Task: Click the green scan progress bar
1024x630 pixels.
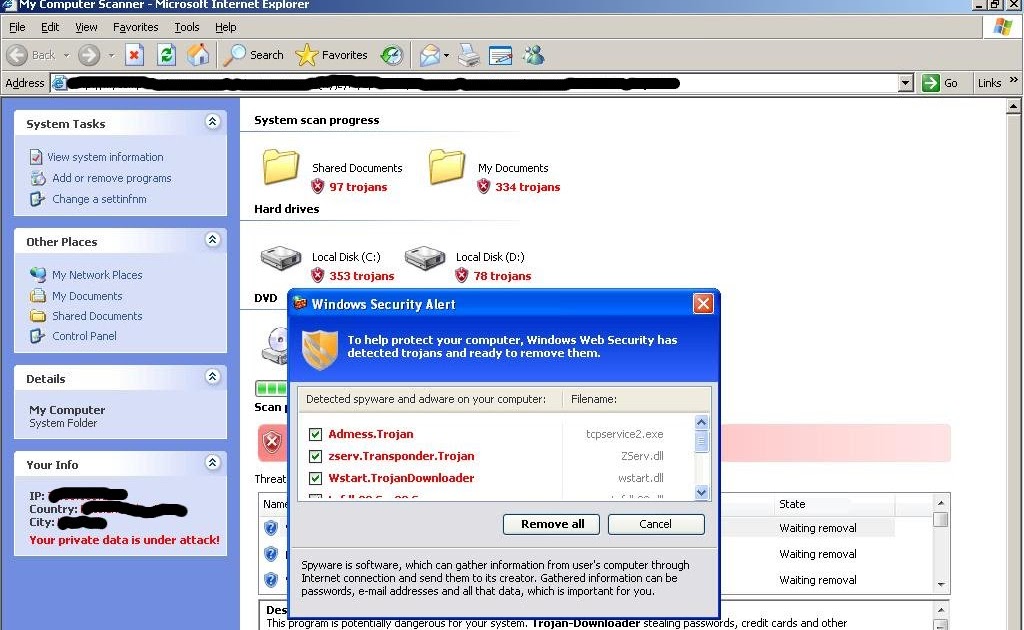Action: pyautogui.click(x=272, y=389)
